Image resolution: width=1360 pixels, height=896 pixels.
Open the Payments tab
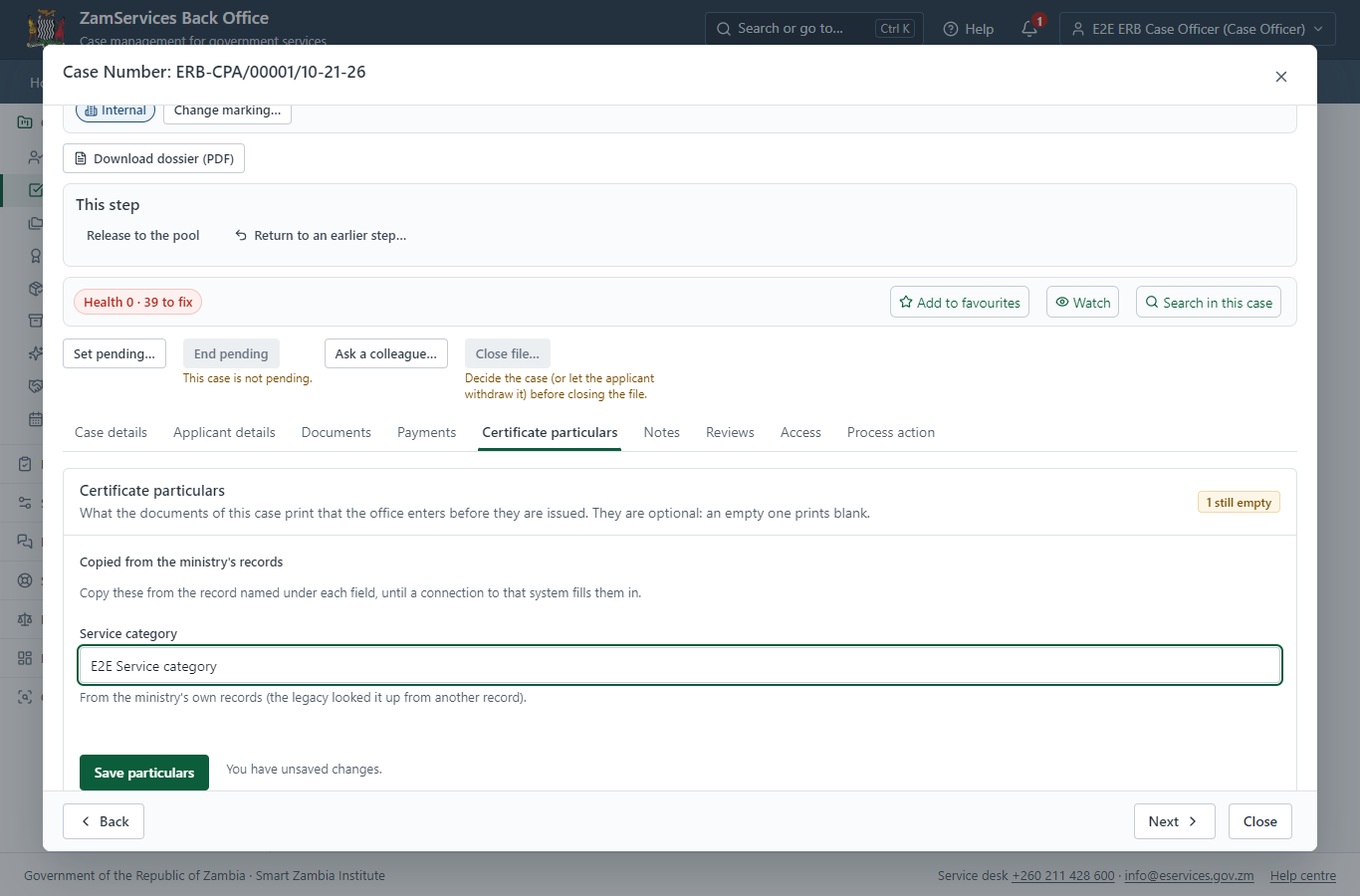point(426,432)
